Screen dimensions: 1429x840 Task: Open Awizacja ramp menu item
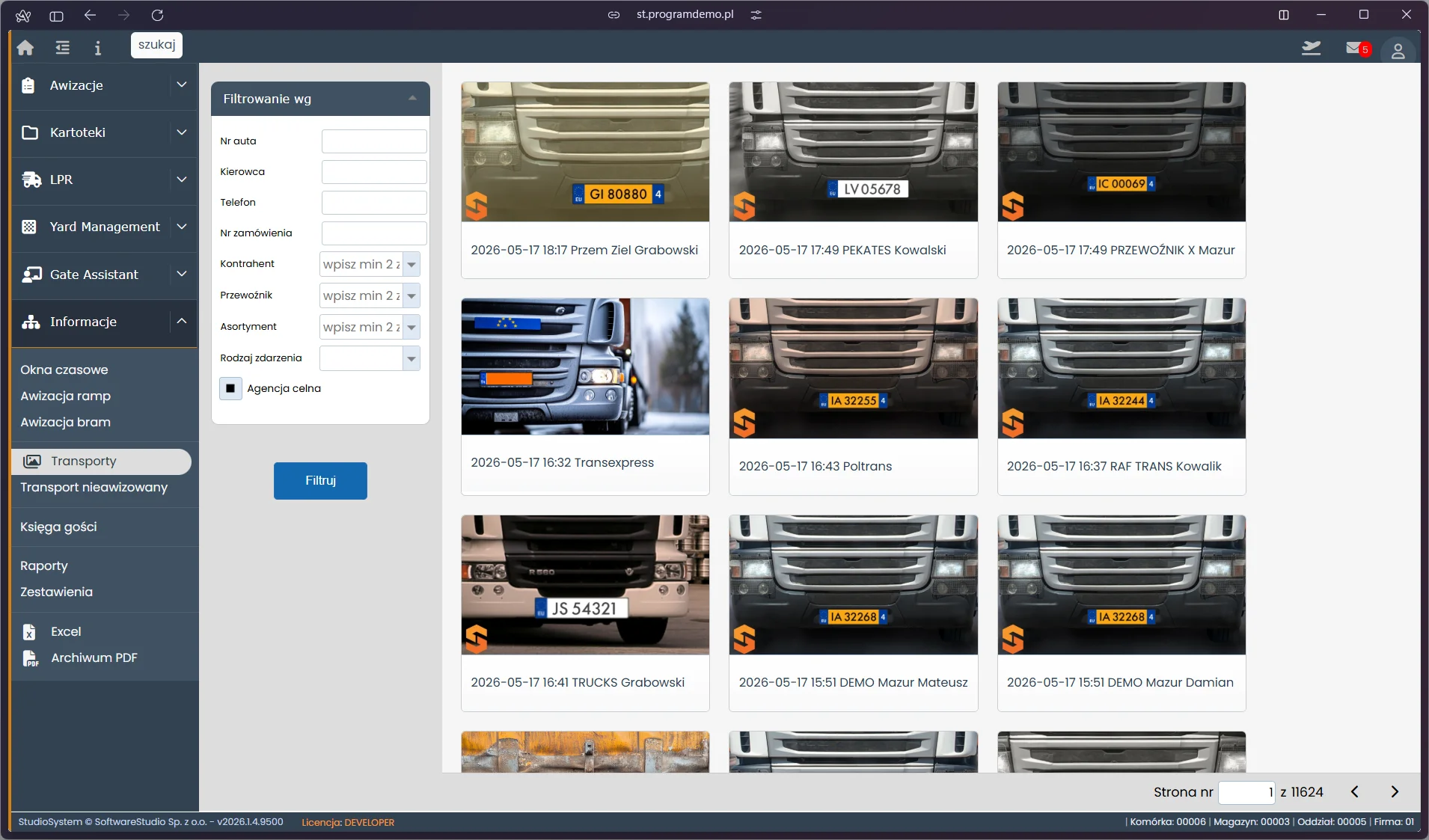(66, 396)
